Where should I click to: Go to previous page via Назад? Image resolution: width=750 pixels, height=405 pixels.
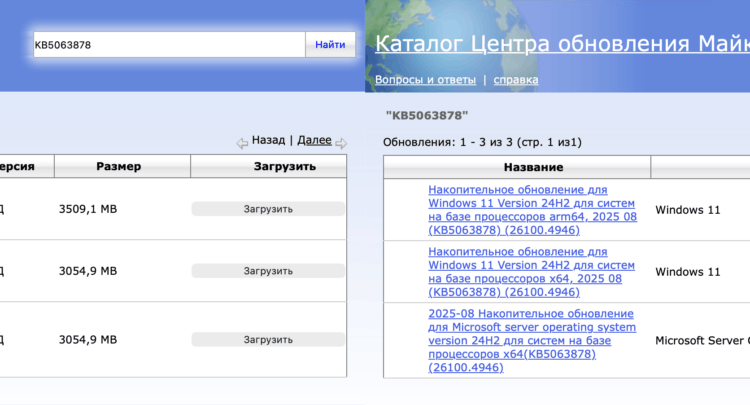tap(268, 140)
